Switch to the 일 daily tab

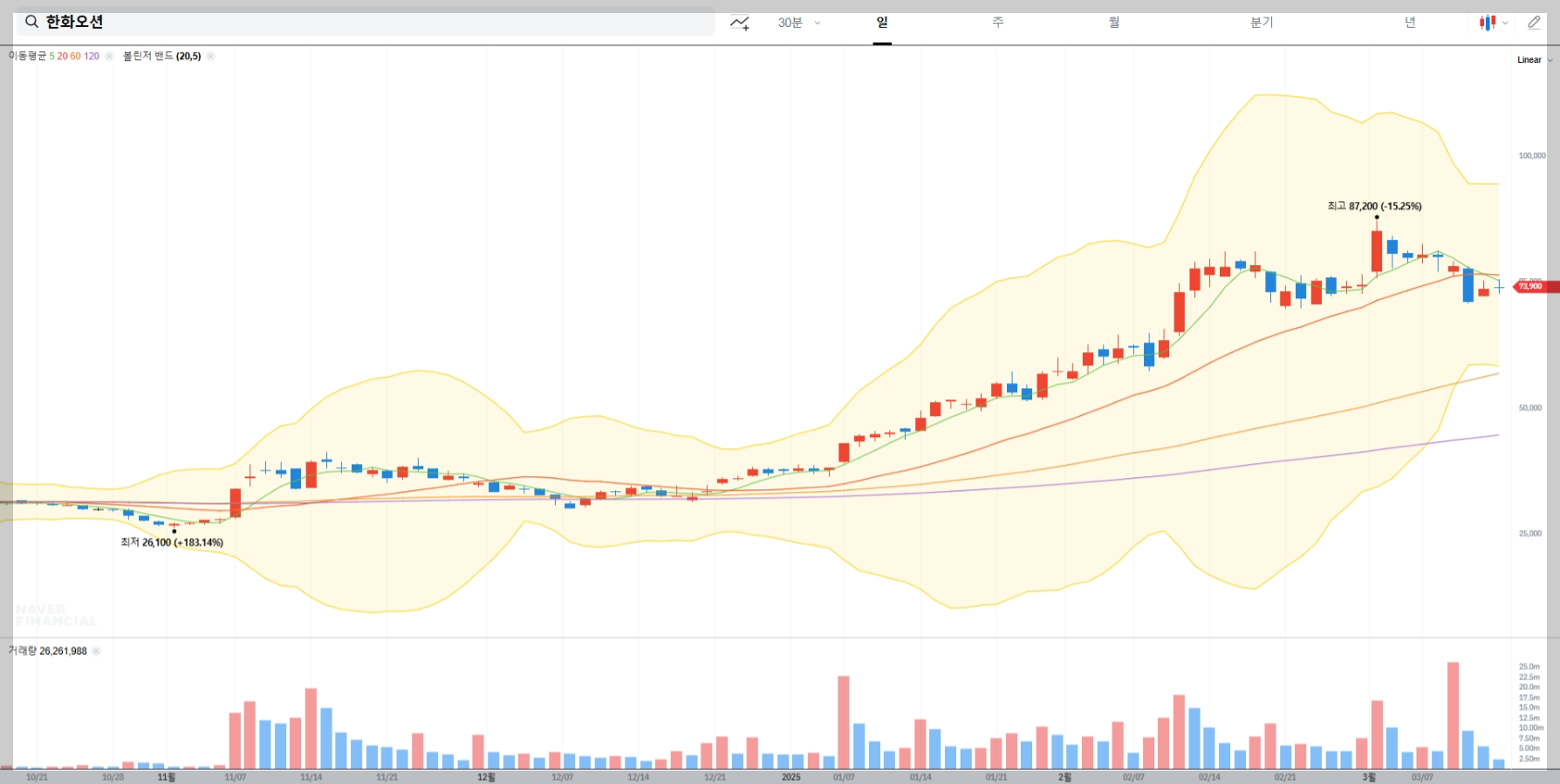(882, 23)
